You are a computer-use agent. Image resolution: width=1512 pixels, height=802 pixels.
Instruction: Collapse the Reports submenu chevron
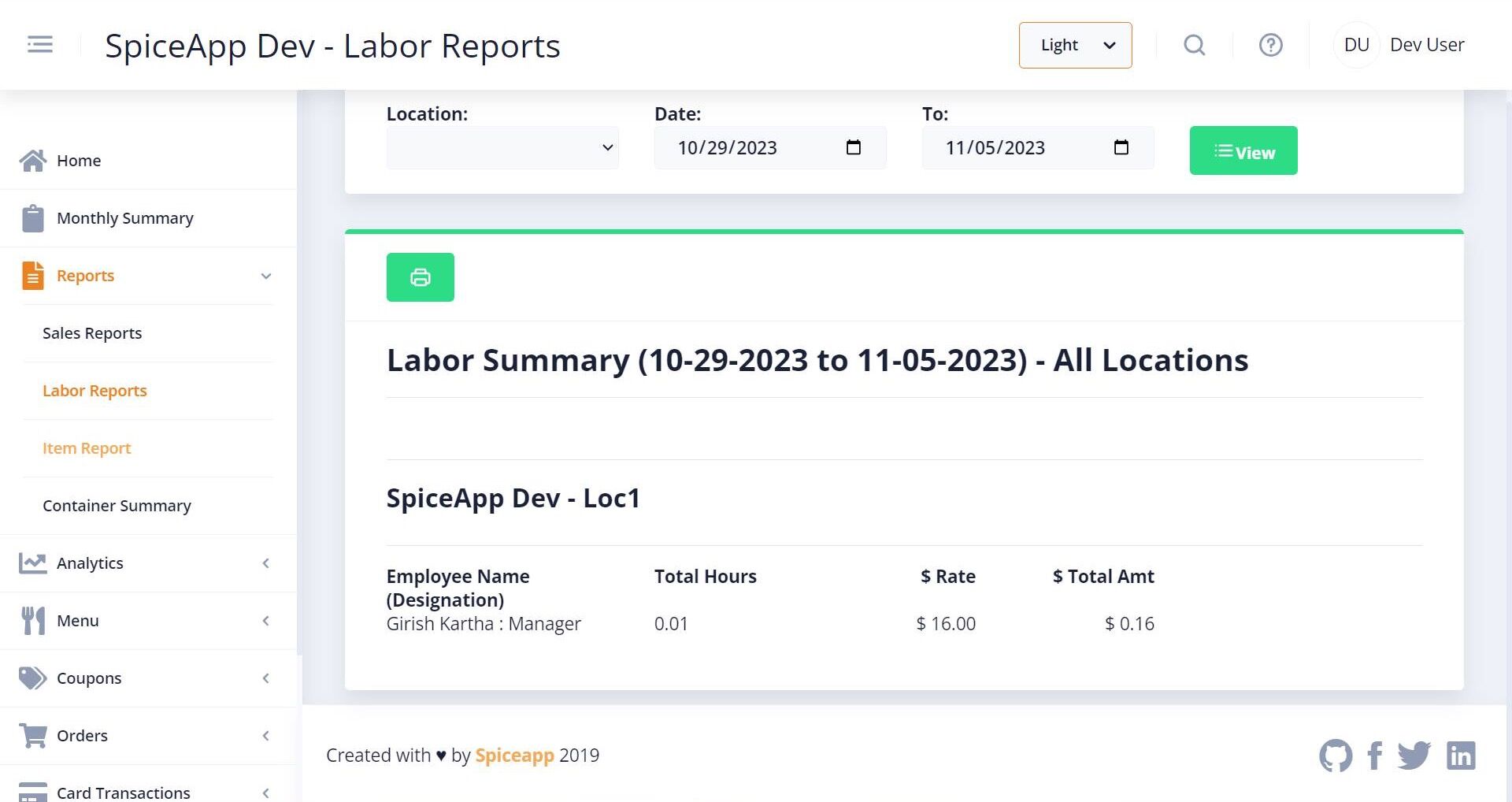pyautogui.click(x=266, y=276)
